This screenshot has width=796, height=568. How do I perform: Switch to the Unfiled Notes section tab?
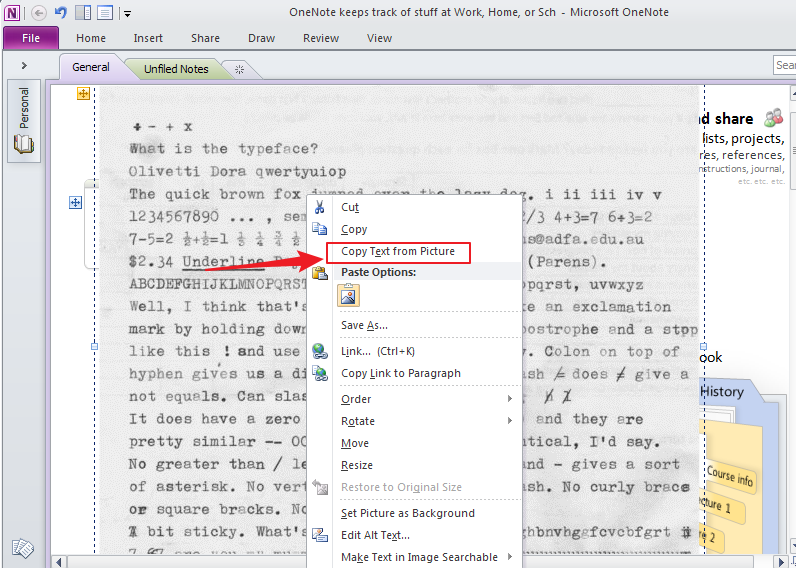tap(176, 69)
